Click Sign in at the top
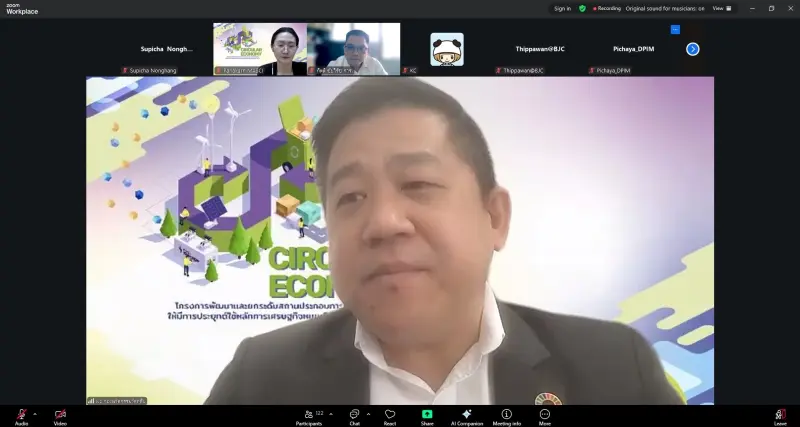Screen dimensions: 800x427 click(x=562, y=9)
